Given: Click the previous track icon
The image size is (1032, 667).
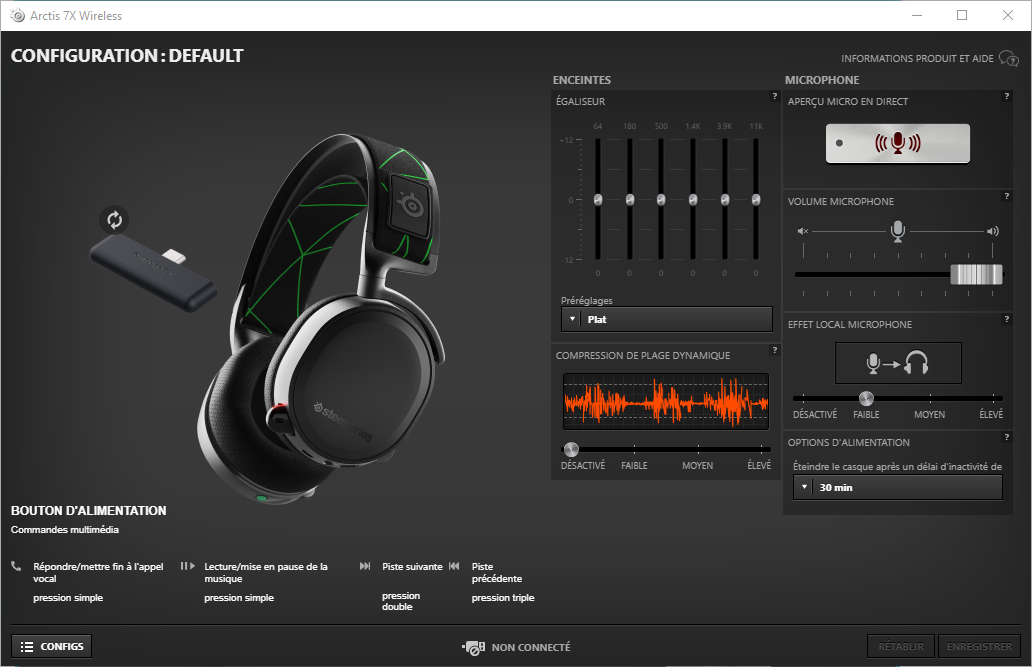Looking at the screenshot, I should (x=454, y=566).
